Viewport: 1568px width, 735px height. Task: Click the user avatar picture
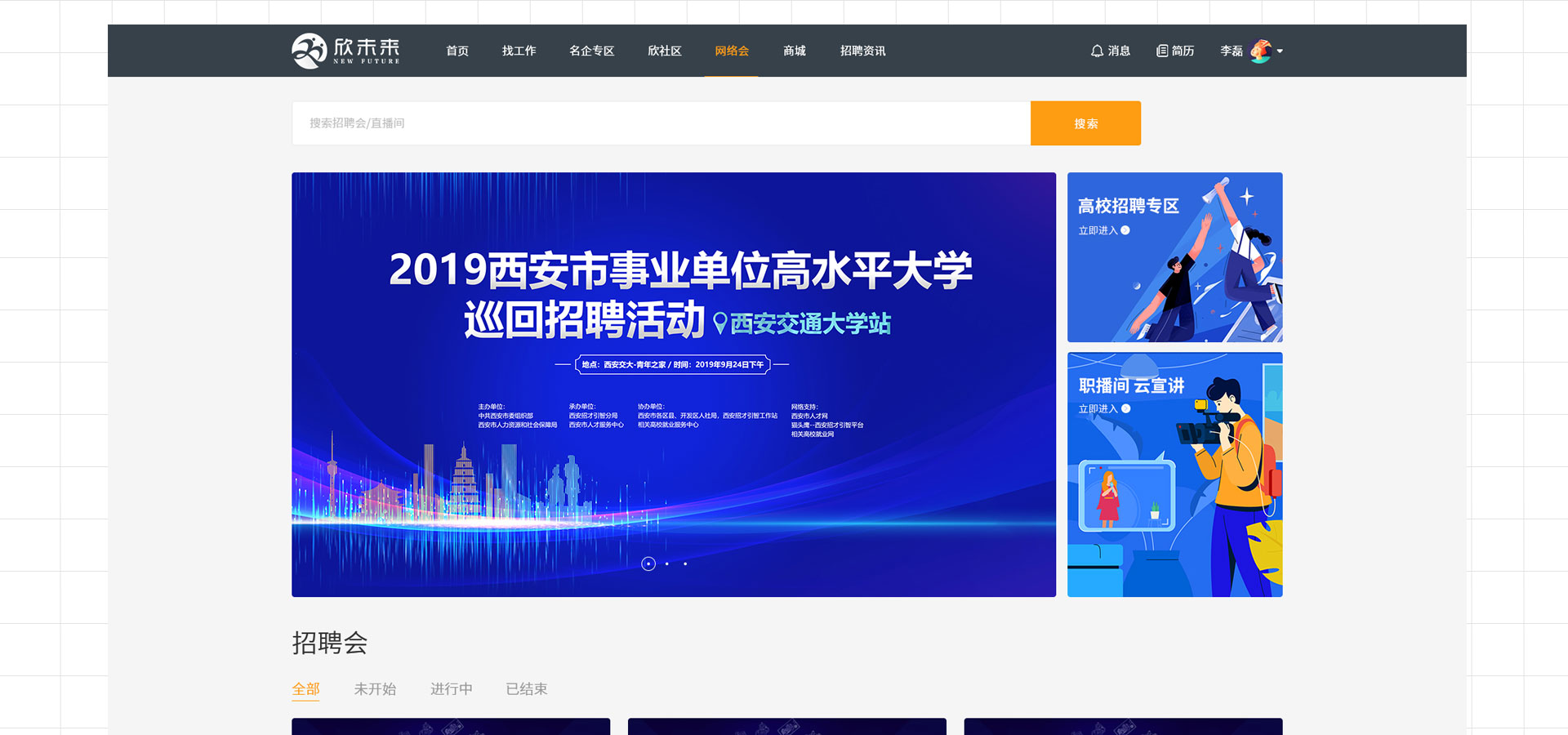pyautogui.click(x=1261, y=51)
